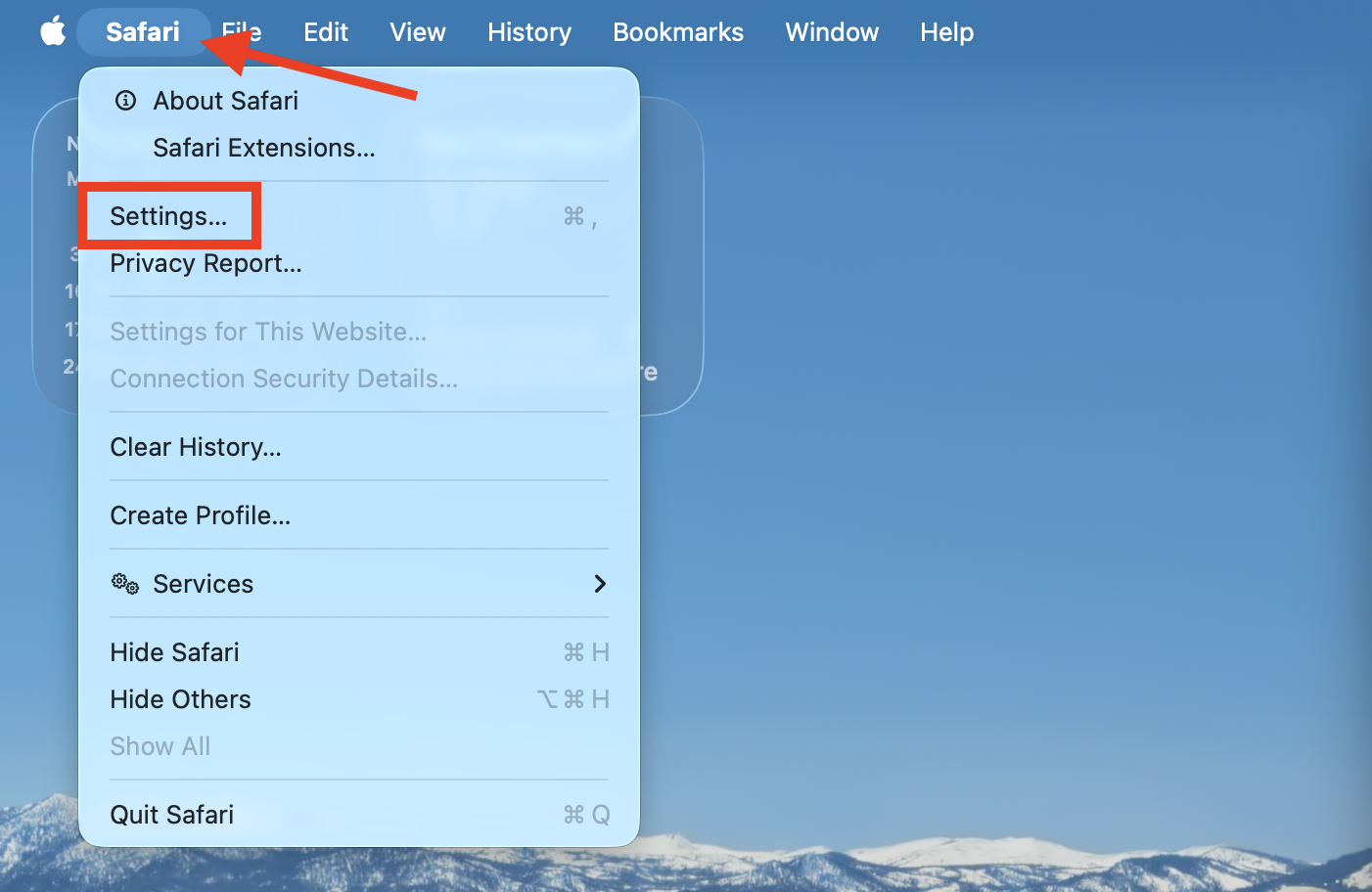
Task: Quit Safari from the menu
Action: coord(171,814)
